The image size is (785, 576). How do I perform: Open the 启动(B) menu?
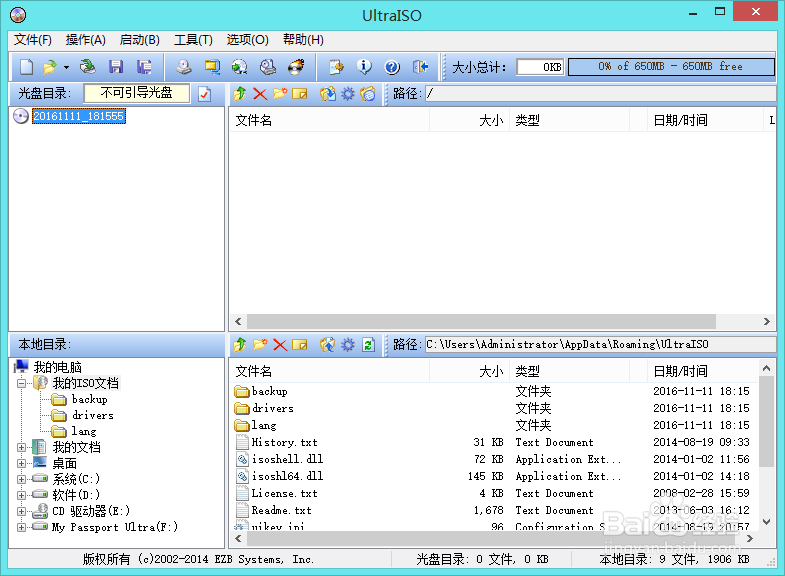pos(140,40)
